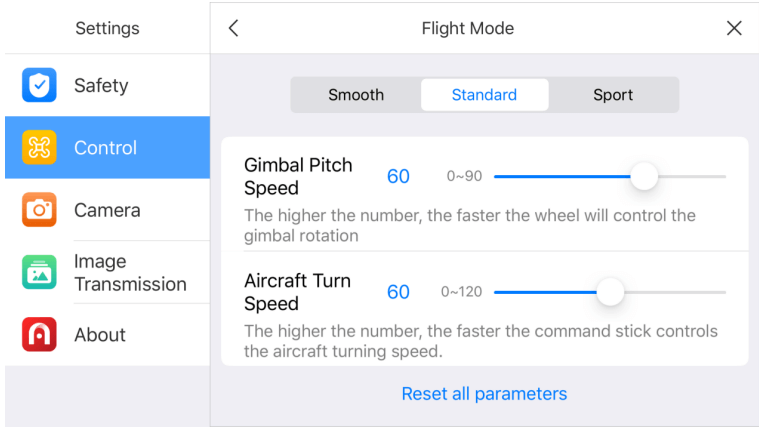This screenshot has height=431, width=759.
Task: Select the Control menu label
Action: coord(106,148)
